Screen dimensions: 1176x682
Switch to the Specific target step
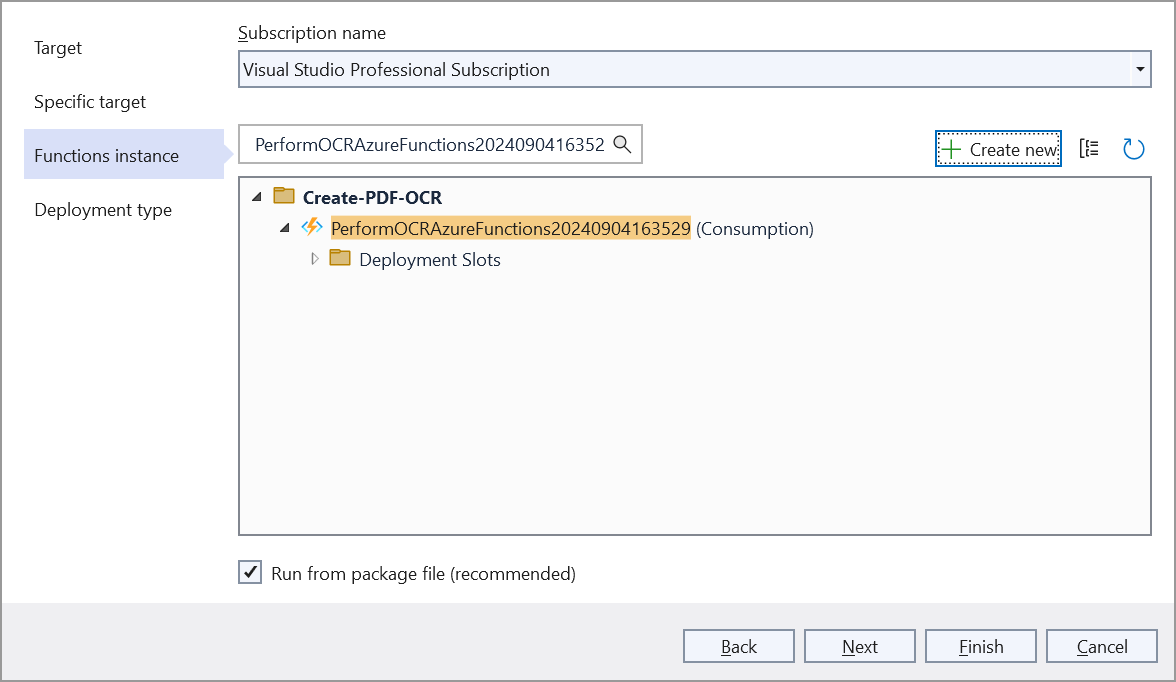point(90,102)
